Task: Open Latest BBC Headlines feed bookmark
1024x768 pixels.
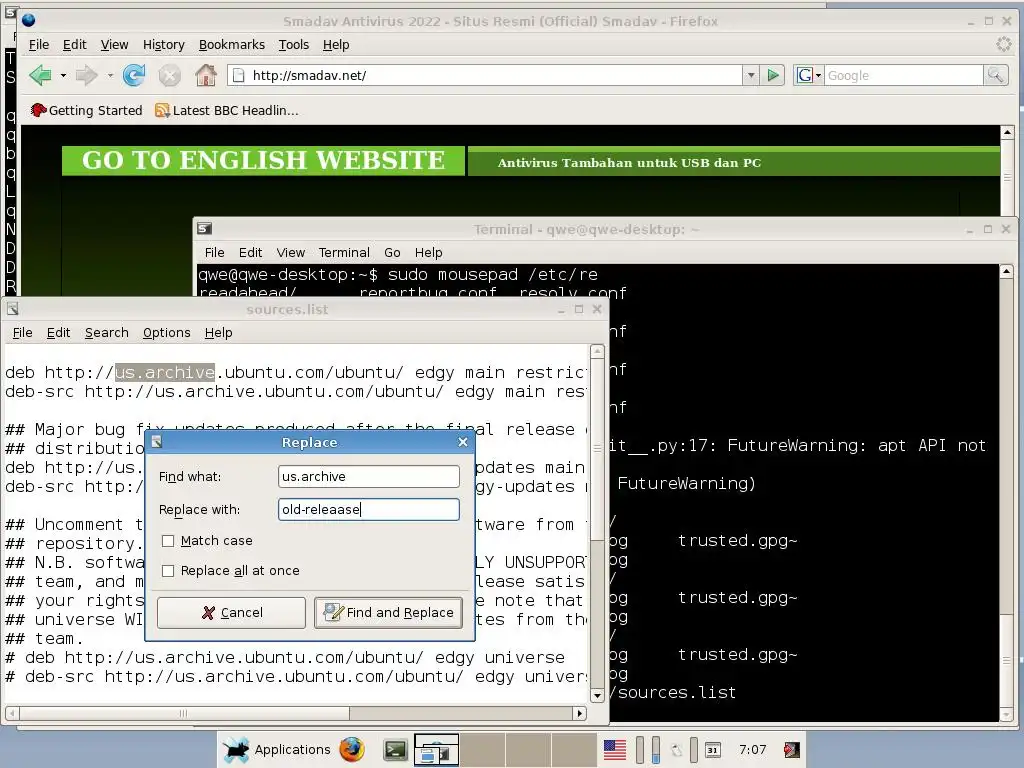Action: [227, 110]
